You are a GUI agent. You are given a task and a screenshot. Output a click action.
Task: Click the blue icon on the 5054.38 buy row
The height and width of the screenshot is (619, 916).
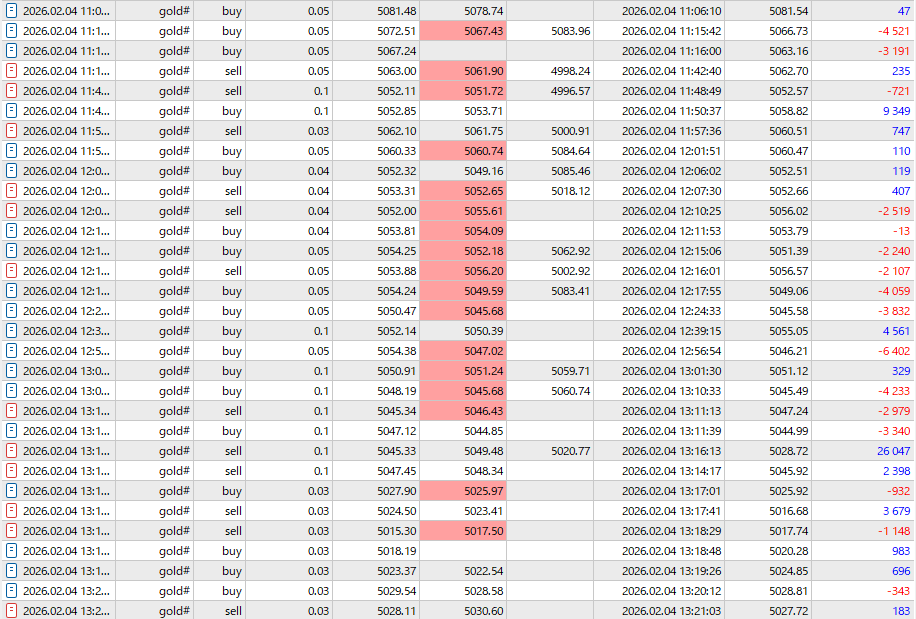click(x=11, y=351)
